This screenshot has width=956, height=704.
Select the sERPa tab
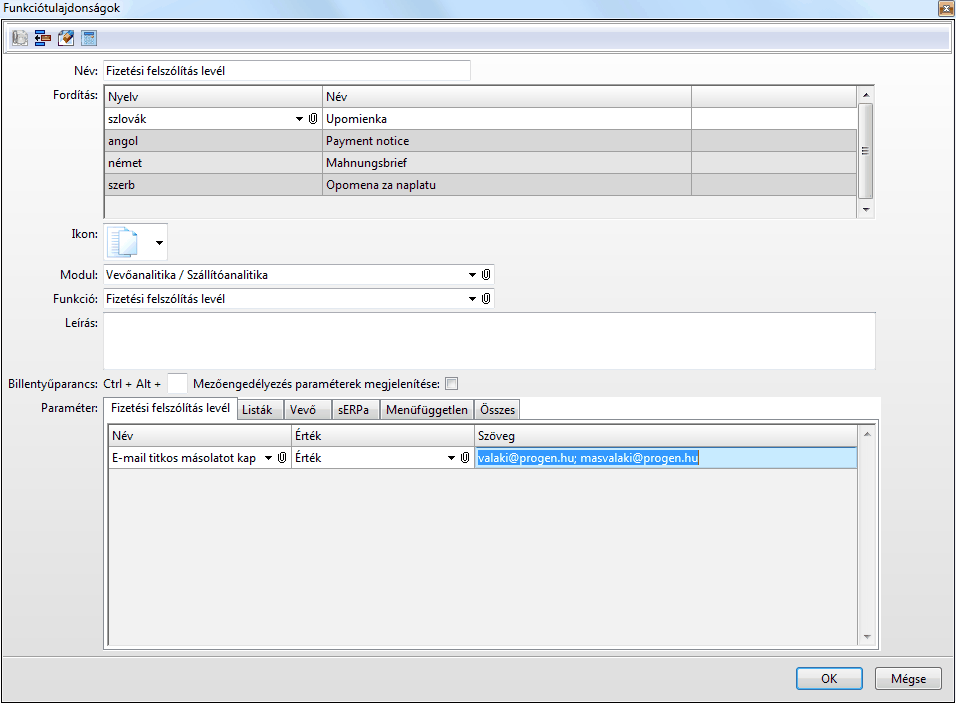pos(355,410)
